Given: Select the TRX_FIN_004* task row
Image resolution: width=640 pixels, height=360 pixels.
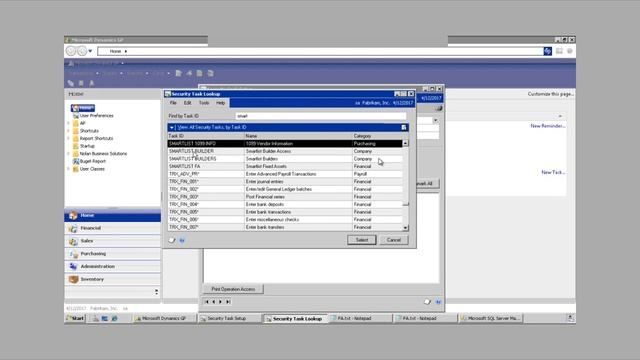Looking at the screenshot, I should 284,204.
